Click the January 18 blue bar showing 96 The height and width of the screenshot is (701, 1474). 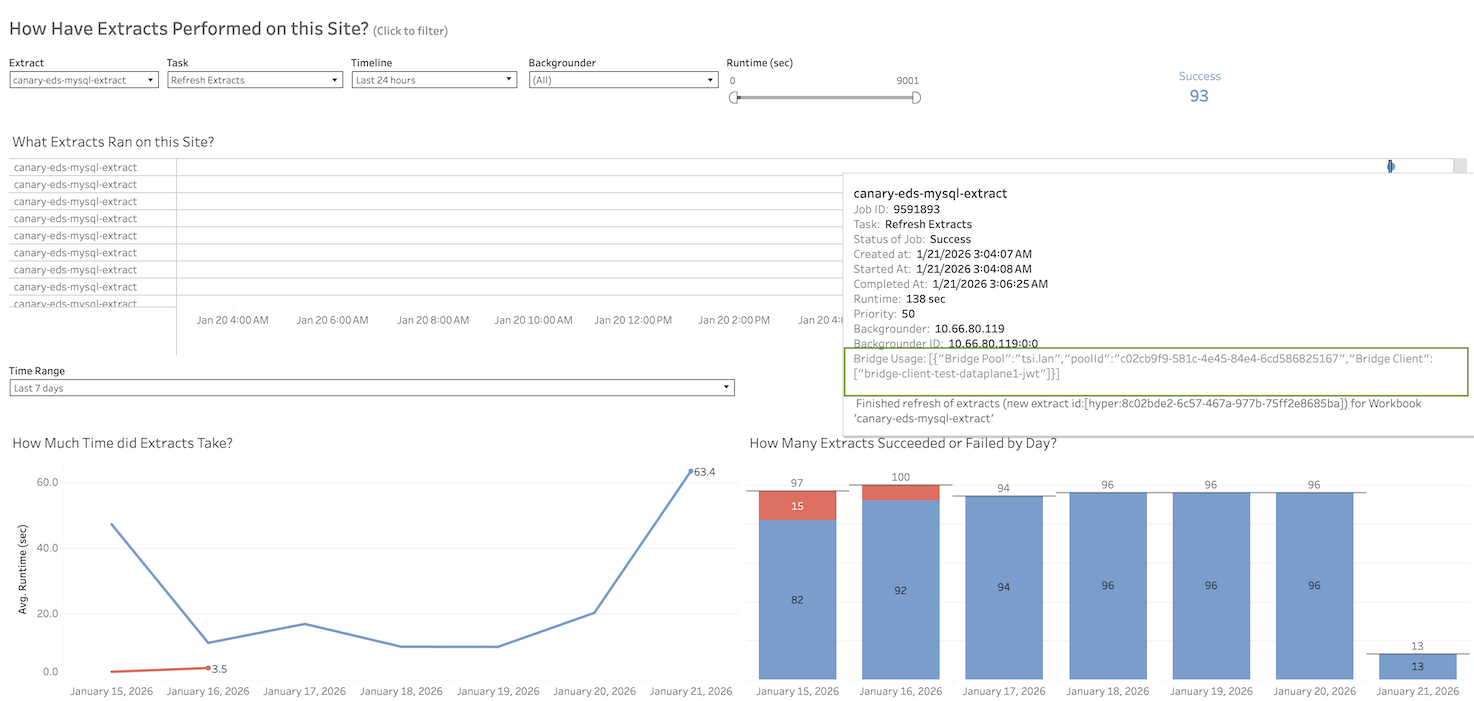(1107, 585)
